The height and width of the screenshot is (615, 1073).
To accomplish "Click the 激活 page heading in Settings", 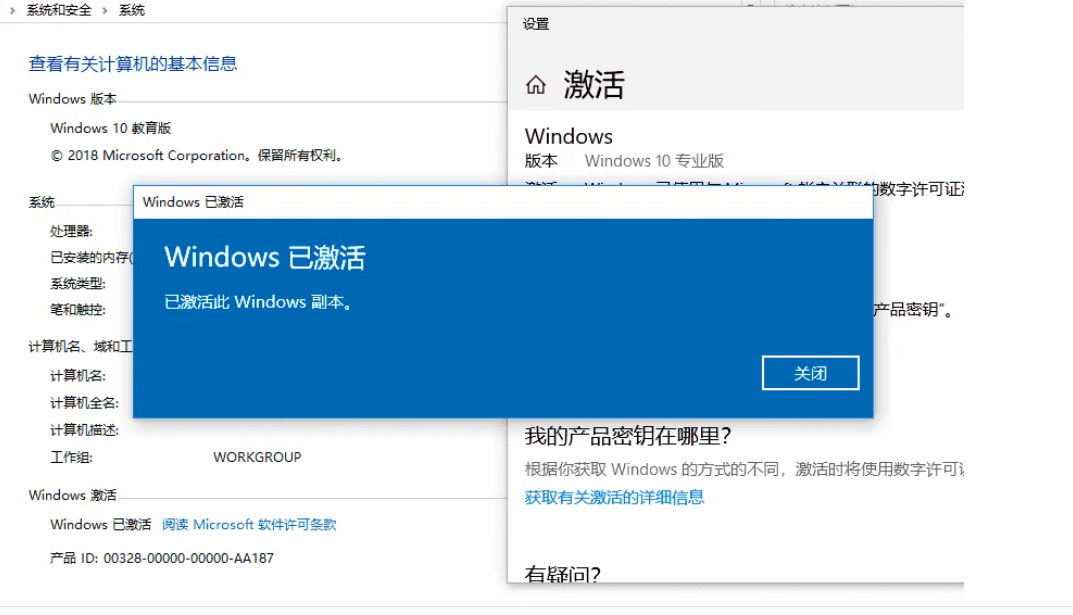I will pyautogui.click(x=594, y=85).
